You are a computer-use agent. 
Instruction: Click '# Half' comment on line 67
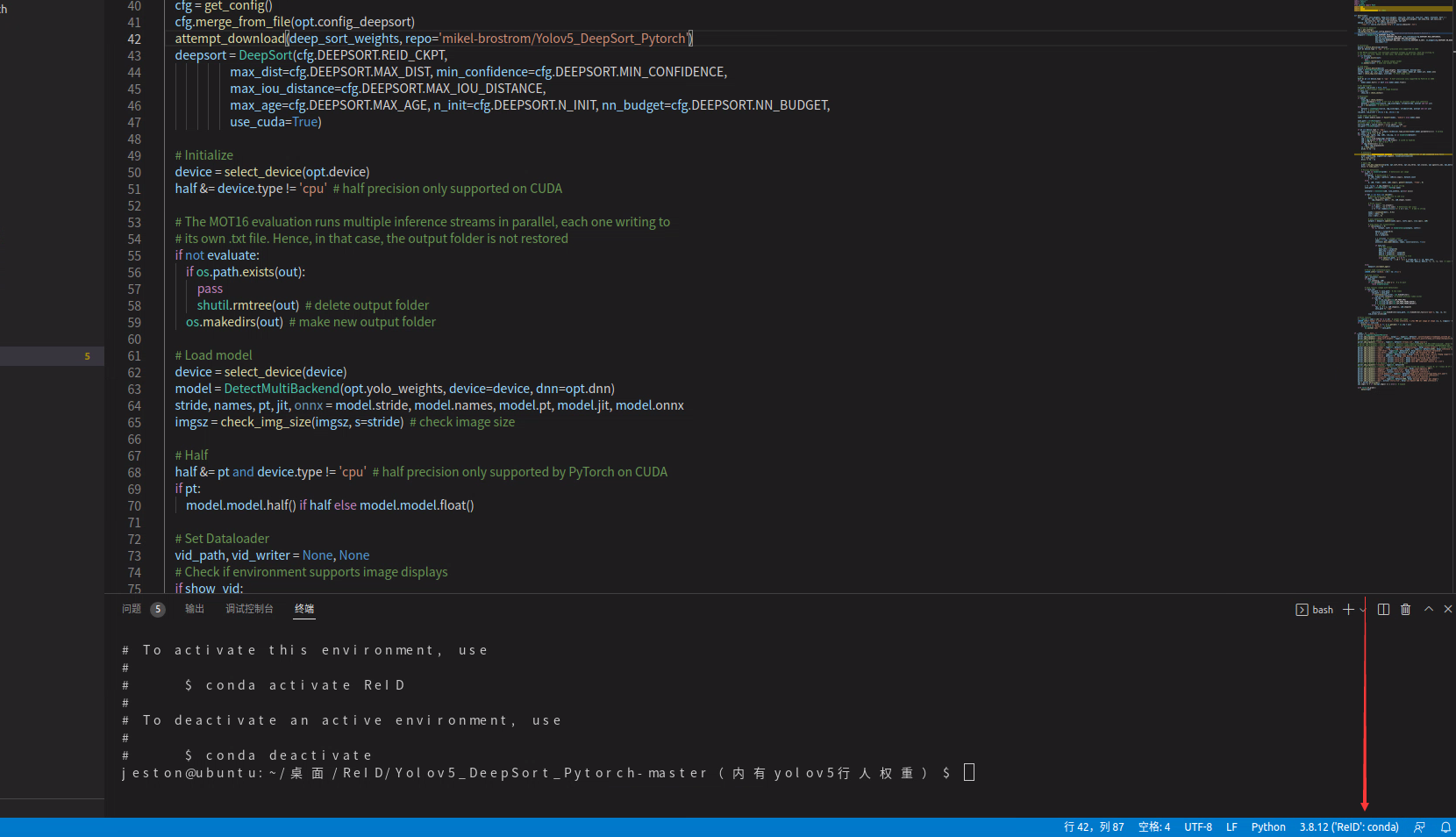click(x=191, y=455)
